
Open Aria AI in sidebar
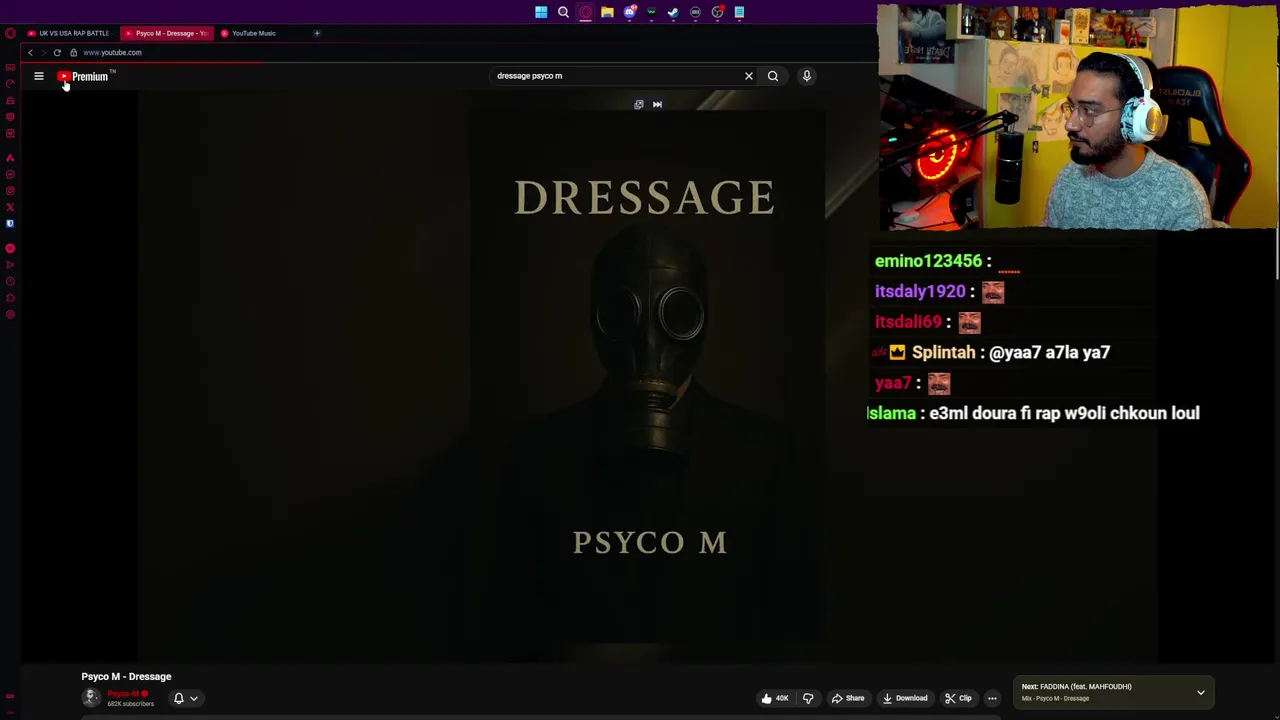[10, 158]
